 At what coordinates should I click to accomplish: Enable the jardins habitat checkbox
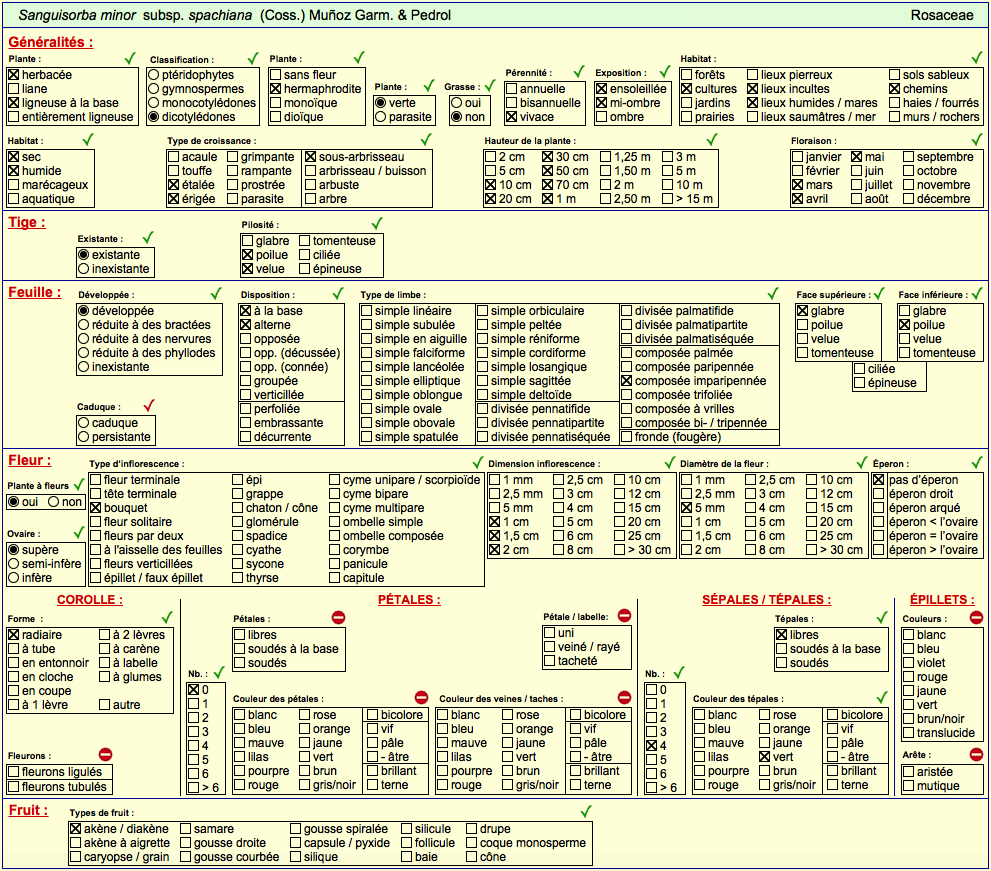[x=687, y=103]
